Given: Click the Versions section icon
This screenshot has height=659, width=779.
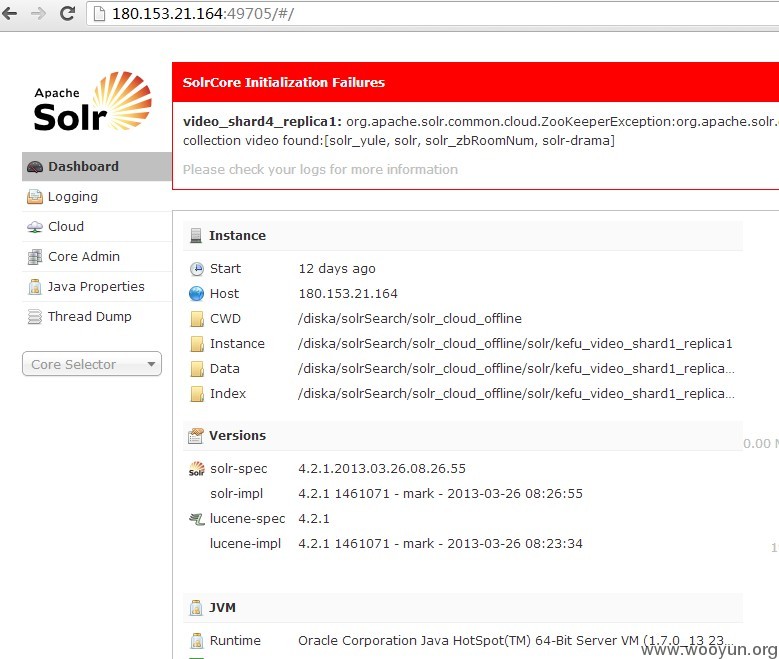Looking at the screenshot, I should (x=196, y=435).
